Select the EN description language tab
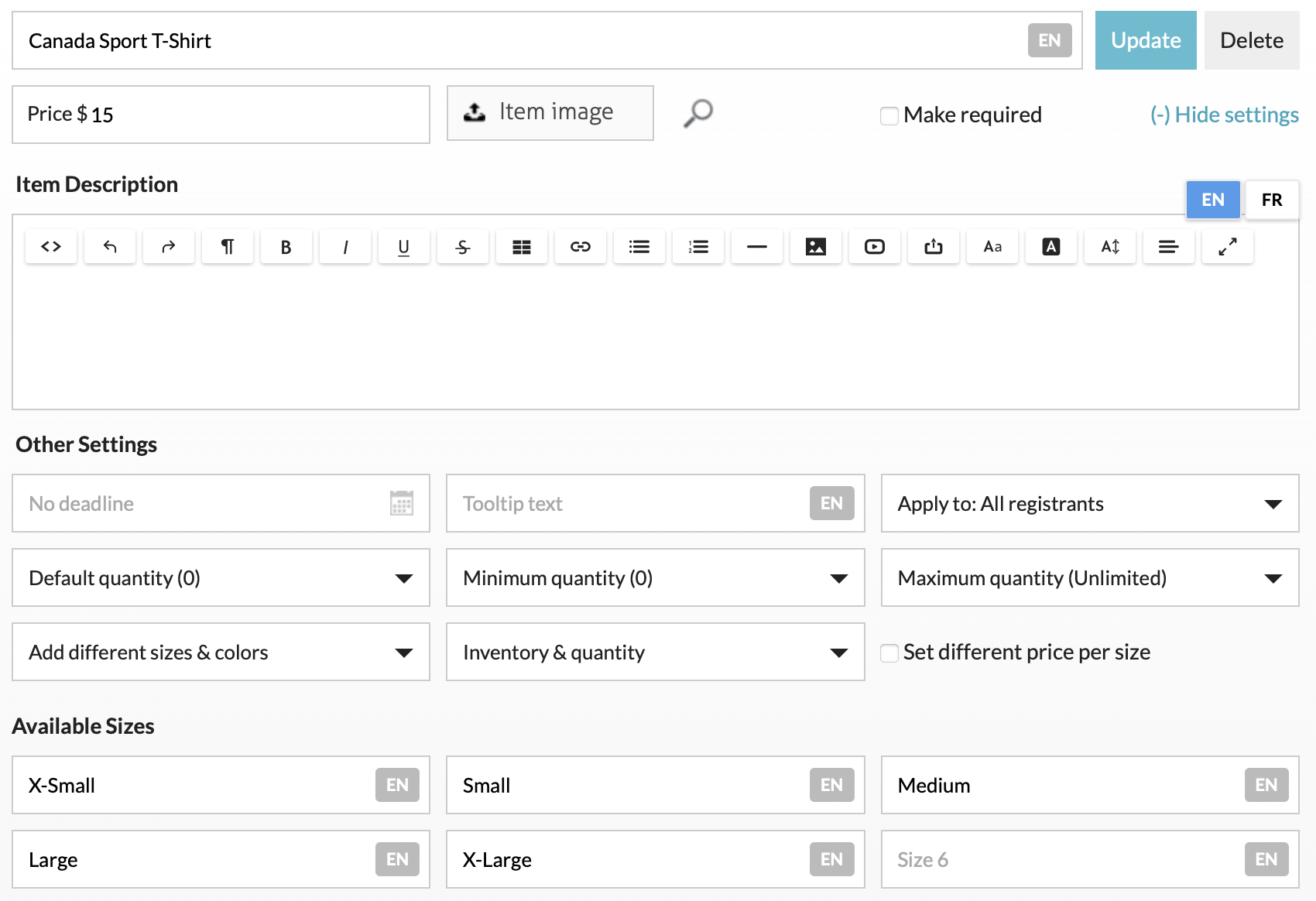This screenshot has height=901, width=1316. [1212, 200]
